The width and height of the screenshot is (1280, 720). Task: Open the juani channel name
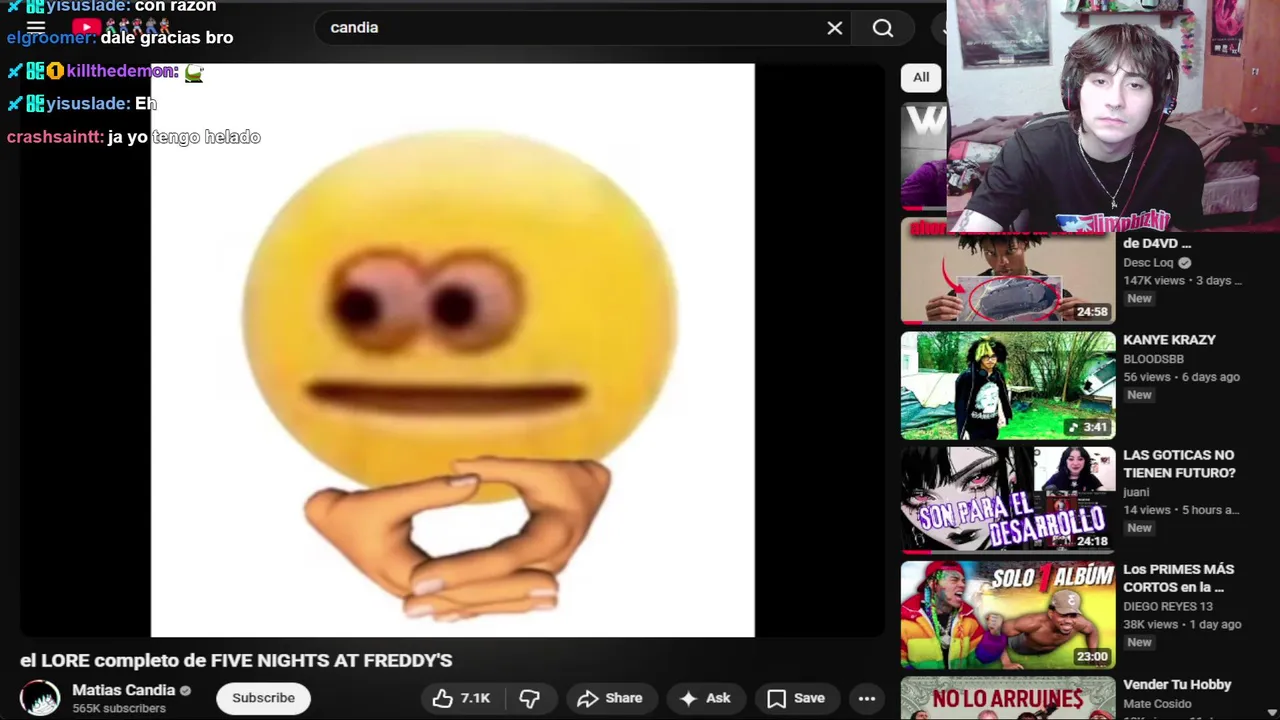1136,492
